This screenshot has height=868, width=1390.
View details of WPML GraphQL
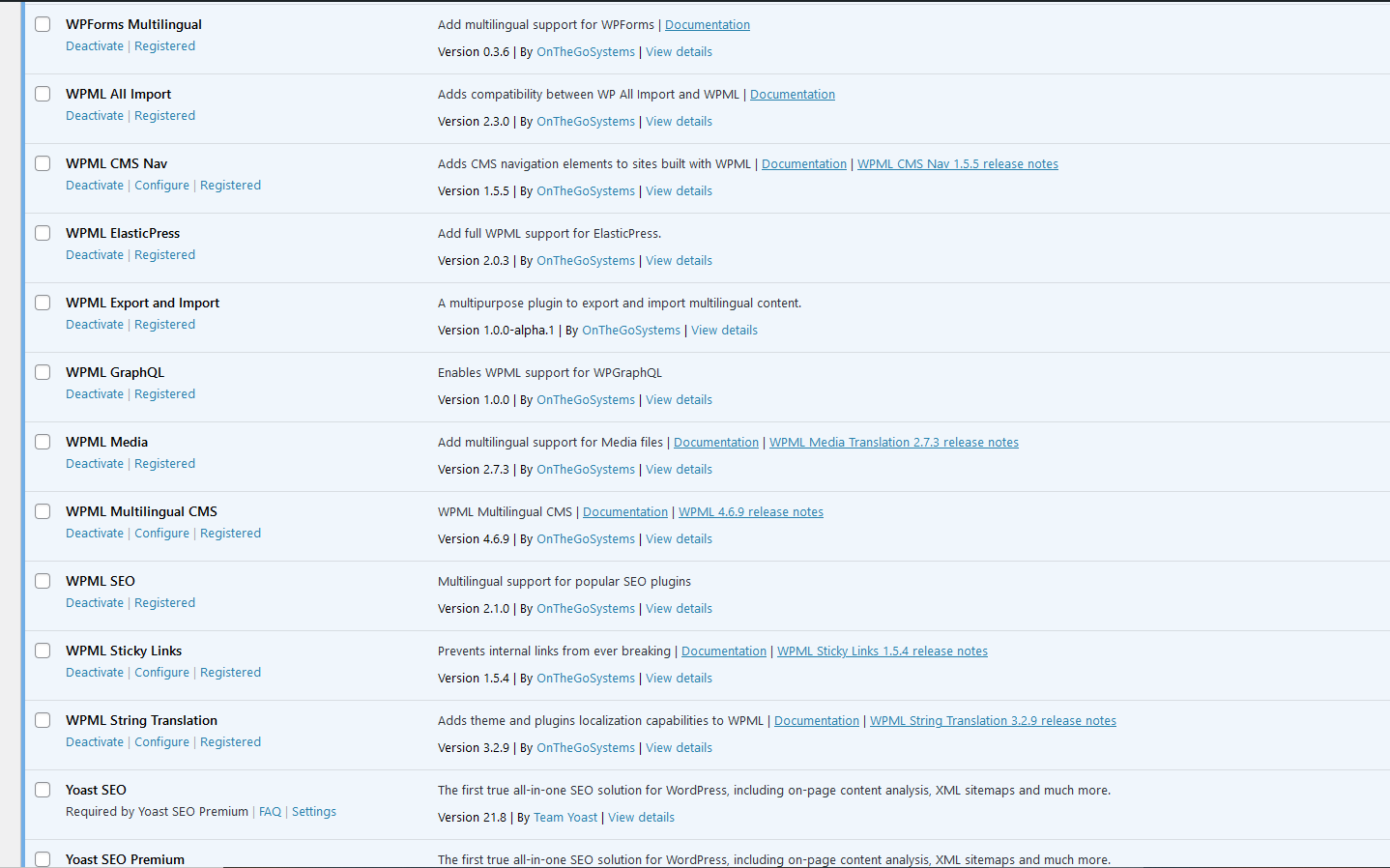[679, 400]
